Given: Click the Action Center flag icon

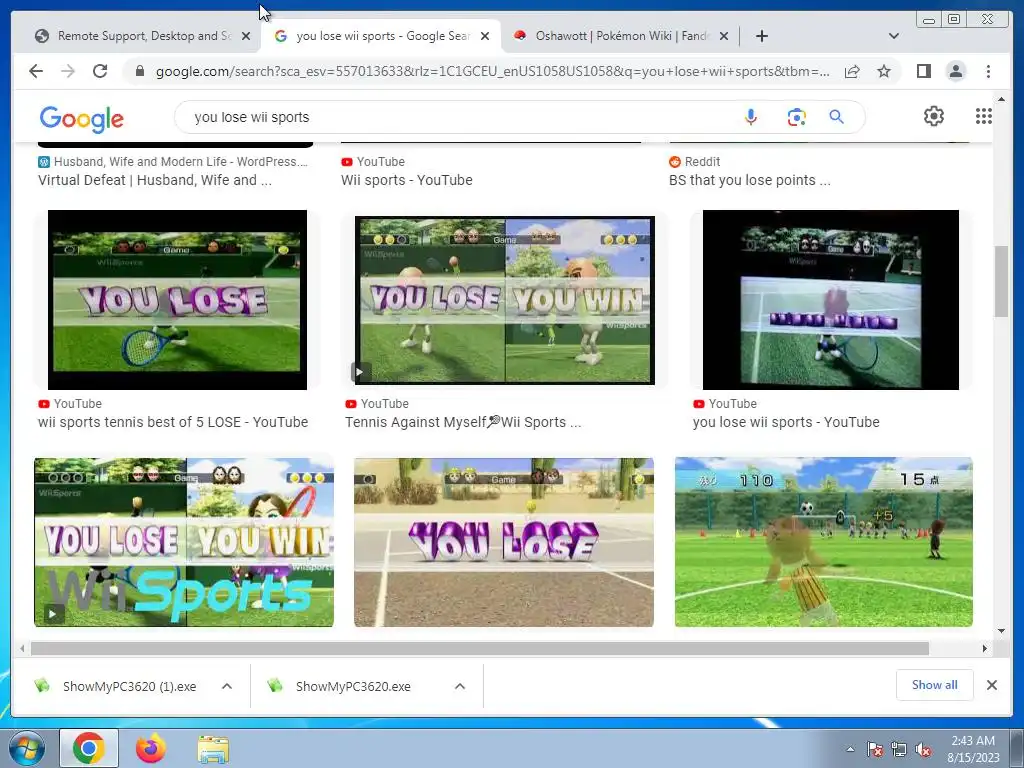Looking at the screenshot, I should 874,750.
